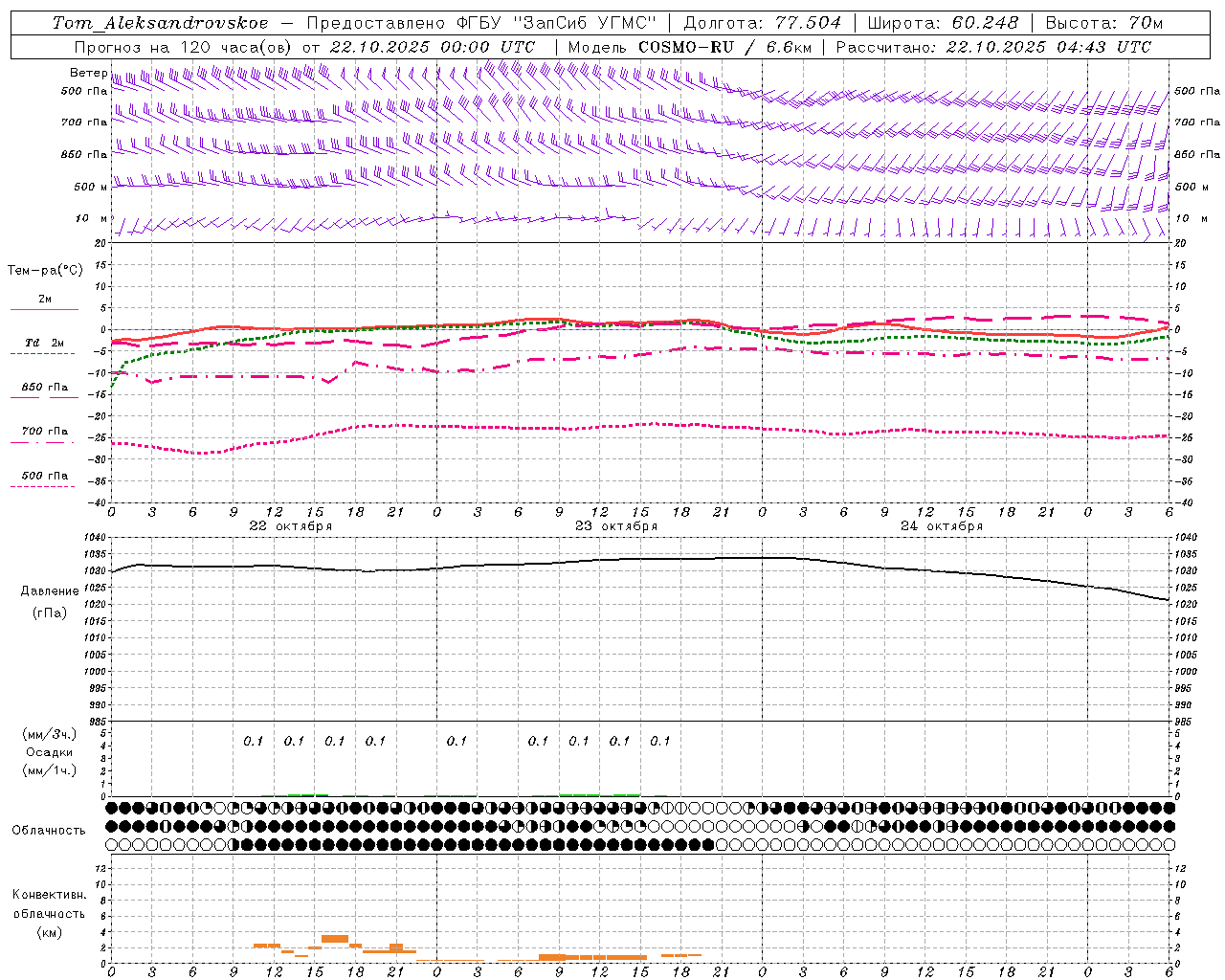1225x980 pixels.
Task: Select the 'Прогноз на 120 часа(ов)' forecast text
Action: click(x=184, y=47)
